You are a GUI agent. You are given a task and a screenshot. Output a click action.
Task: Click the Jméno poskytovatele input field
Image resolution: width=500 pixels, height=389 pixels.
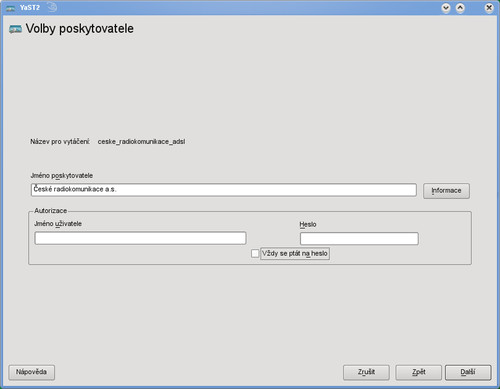click(224, 190)
